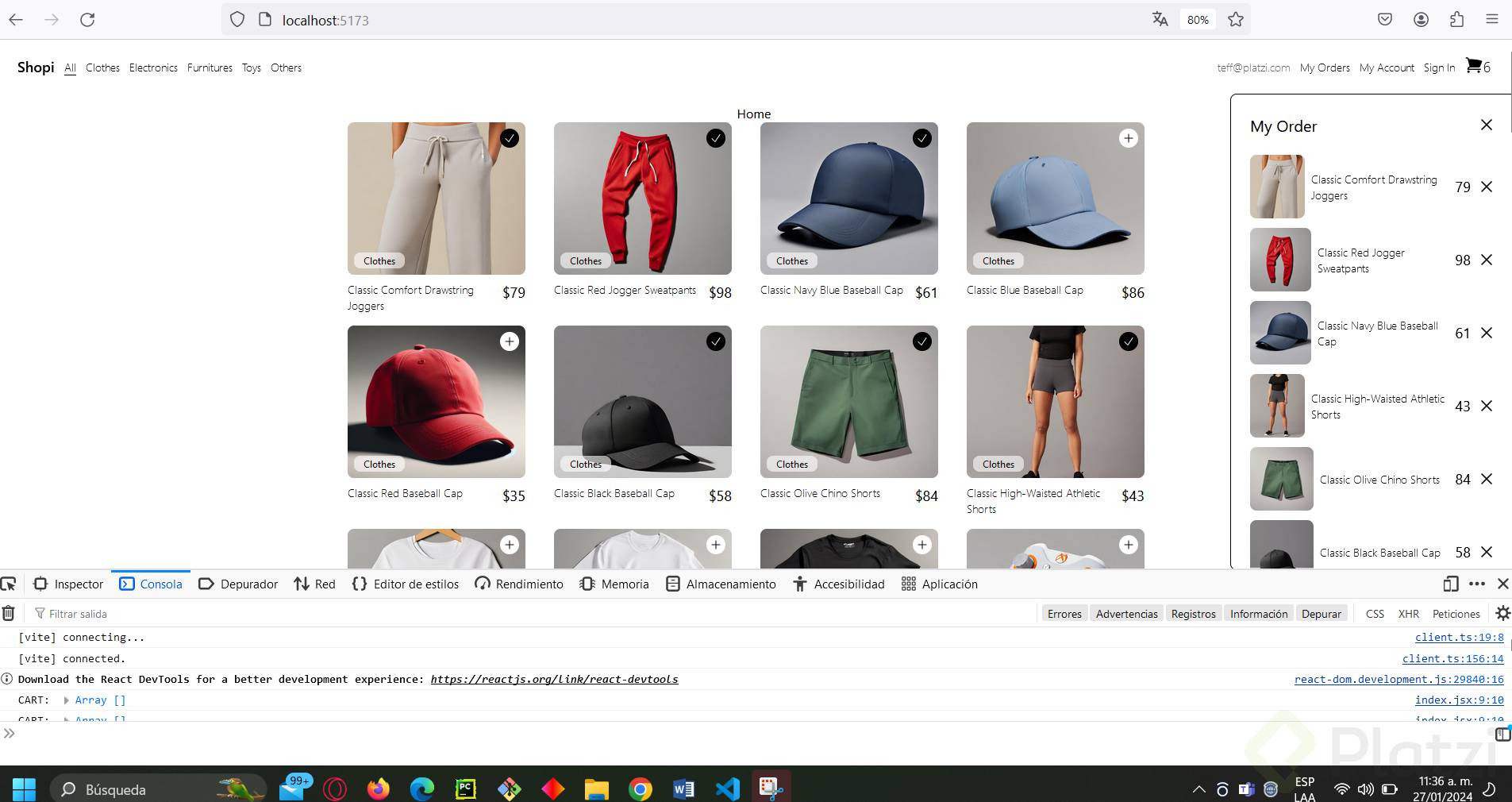
Task: Open Google Chrome from the taskbar
Action: tap(640, 789)
